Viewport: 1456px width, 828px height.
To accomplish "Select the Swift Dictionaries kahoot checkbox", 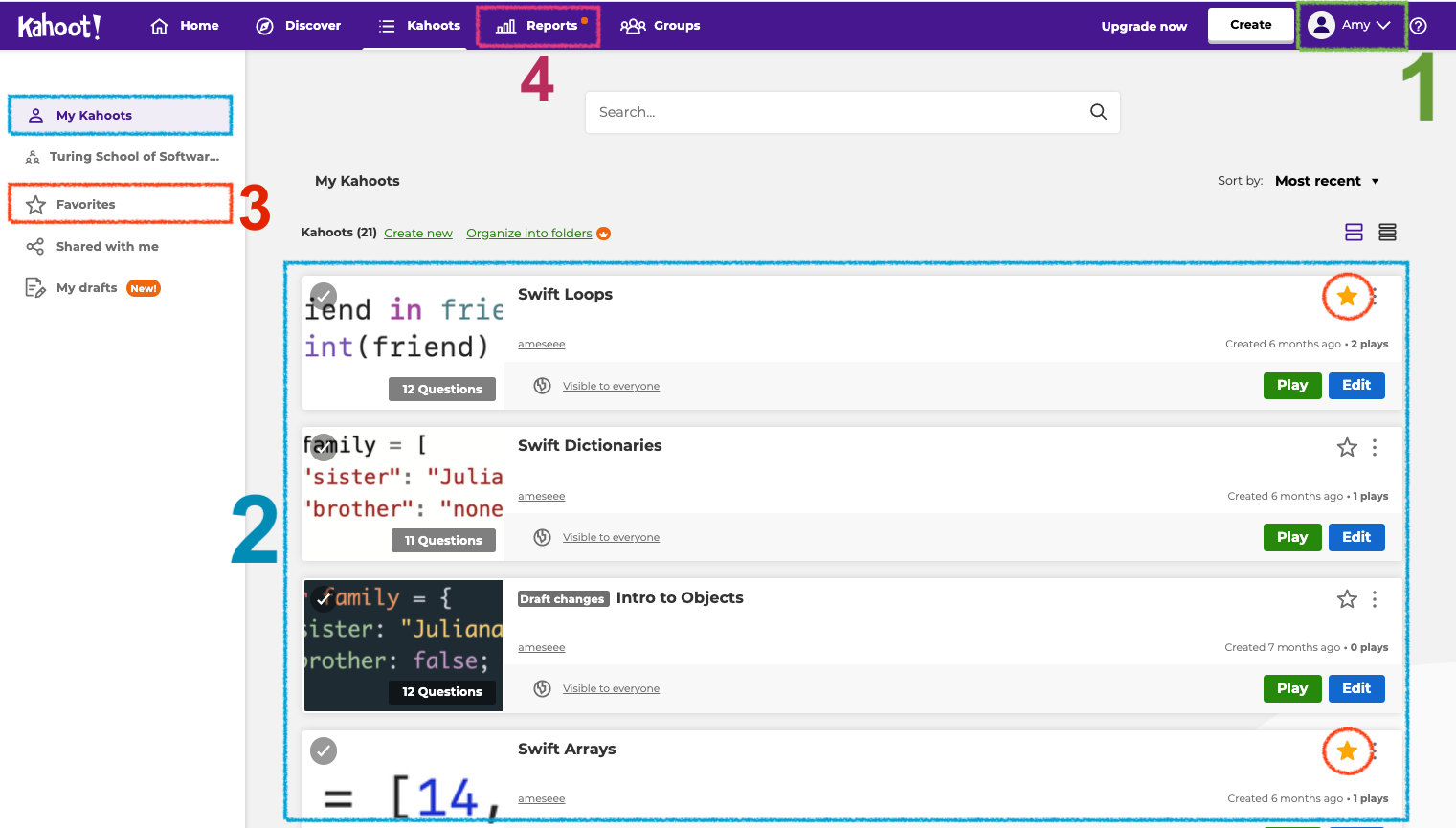I will tap(324, 447).
